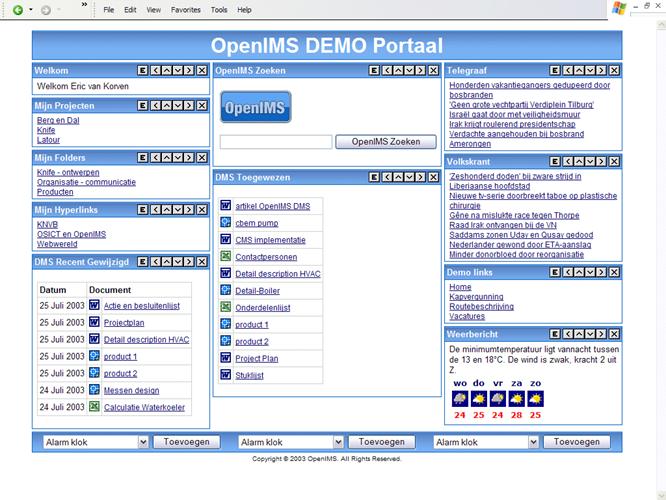Move the Mijn Folders panel up
The width and height of the screenshot is (666, 500).
pyautogui.click(x=166, y=157)
